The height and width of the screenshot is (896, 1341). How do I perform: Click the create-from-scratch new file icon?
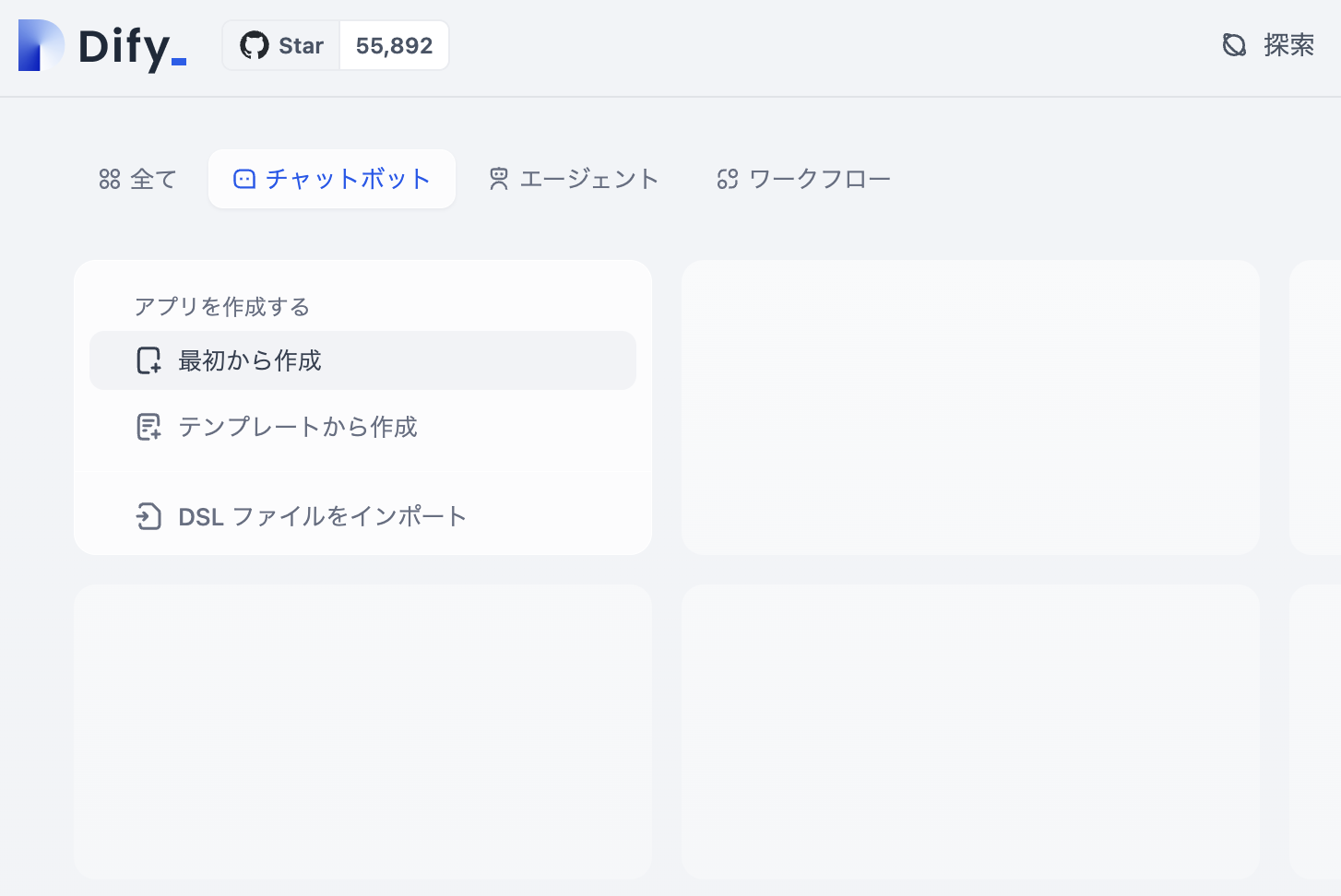(148, 360)
